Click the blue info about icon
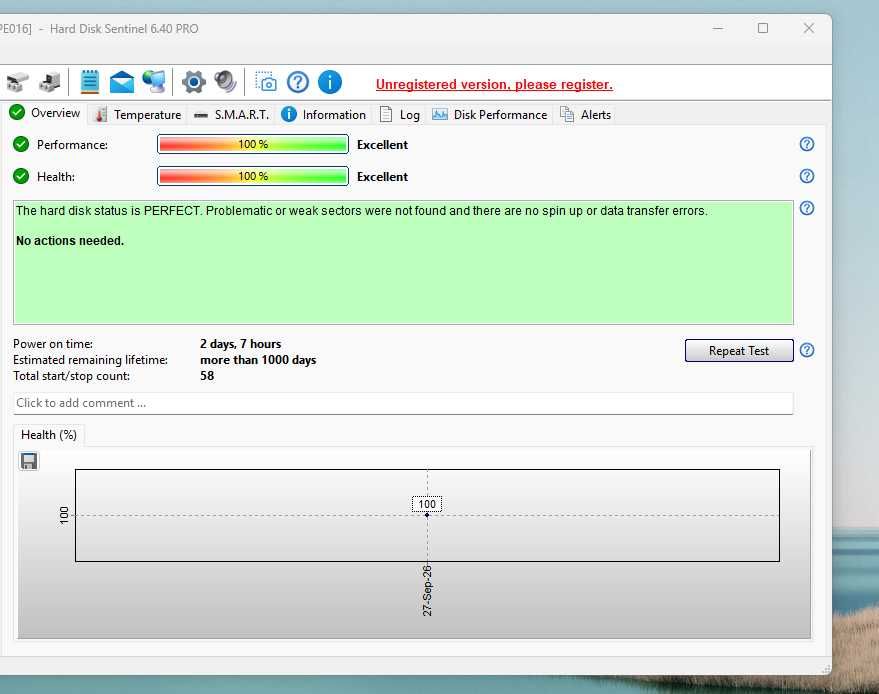The image size is (879, 694). [330, 82]
